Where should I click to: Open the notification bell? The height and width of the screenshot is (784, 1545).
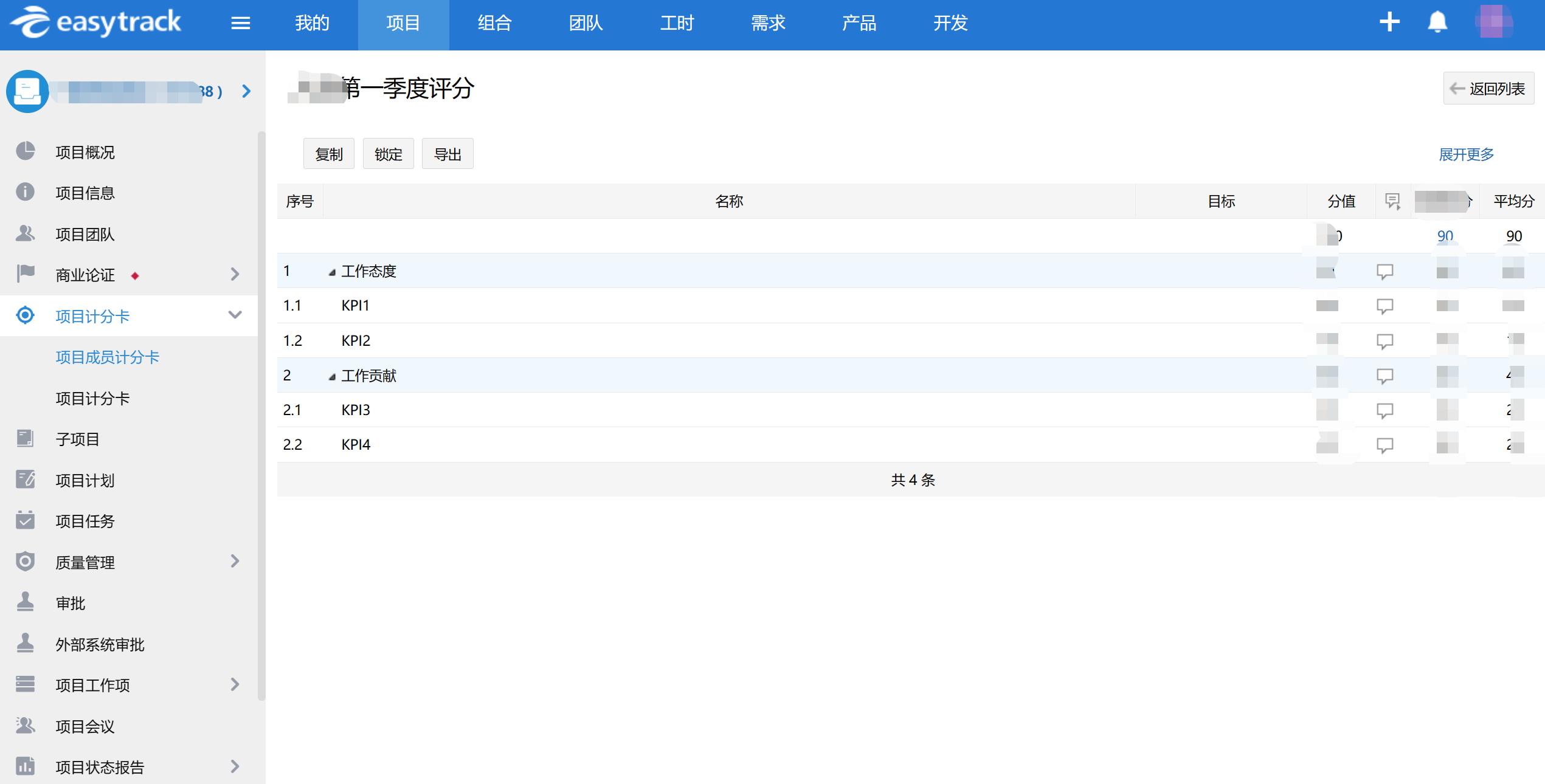1437,22
